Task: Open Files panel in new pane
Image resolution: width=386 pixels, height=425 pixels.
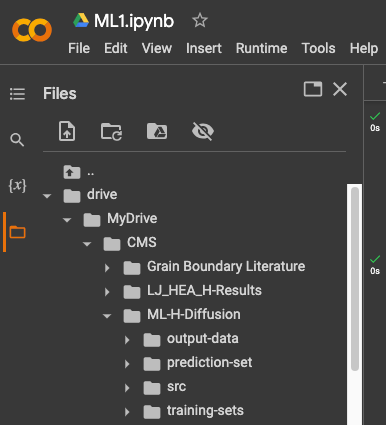Action: pos(313,89)
